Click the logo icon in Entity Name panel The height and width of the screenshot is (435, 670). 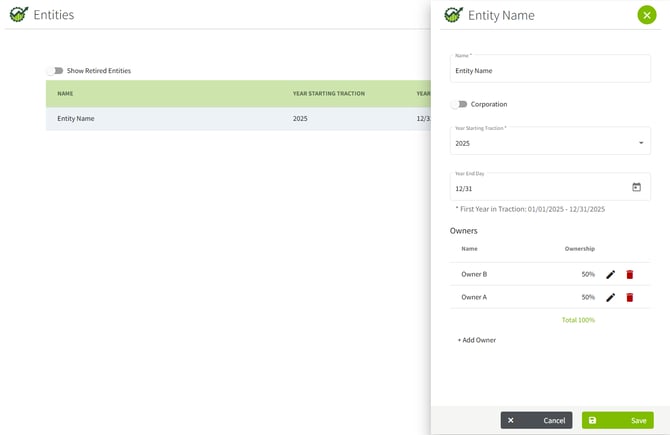(453, 15)
